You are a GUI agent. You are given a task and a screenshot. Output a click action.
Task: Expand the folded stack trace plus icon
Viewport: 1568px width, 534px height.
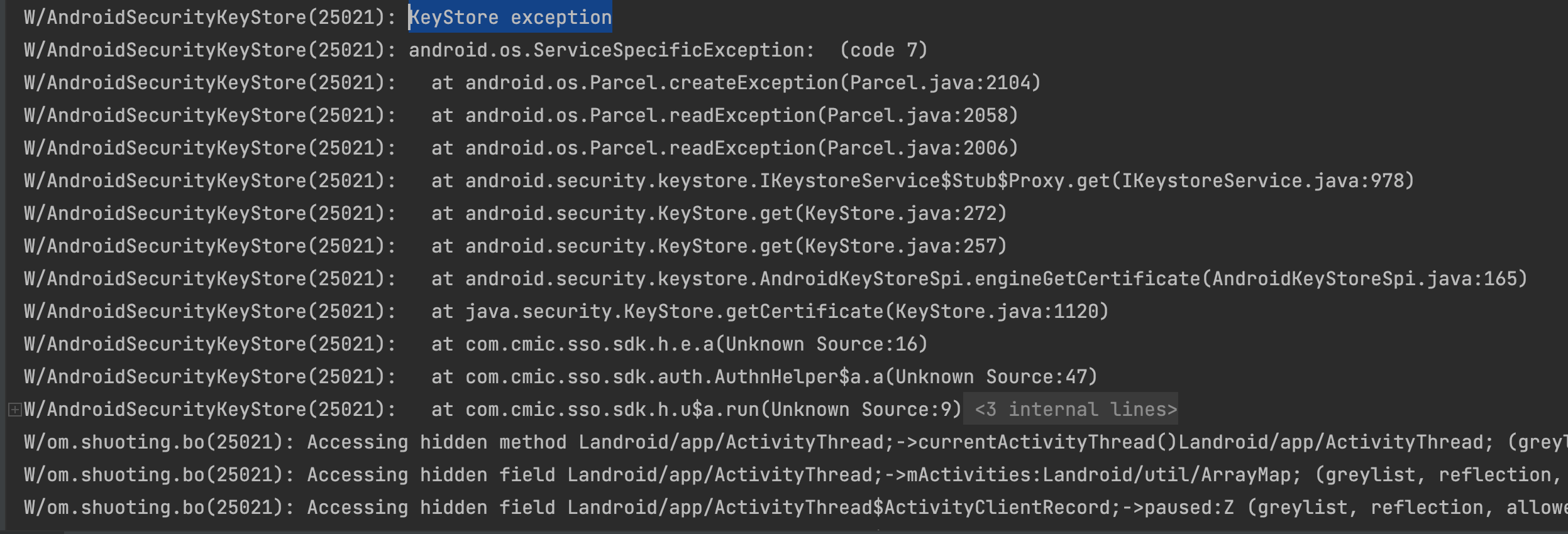coord(14,410)
